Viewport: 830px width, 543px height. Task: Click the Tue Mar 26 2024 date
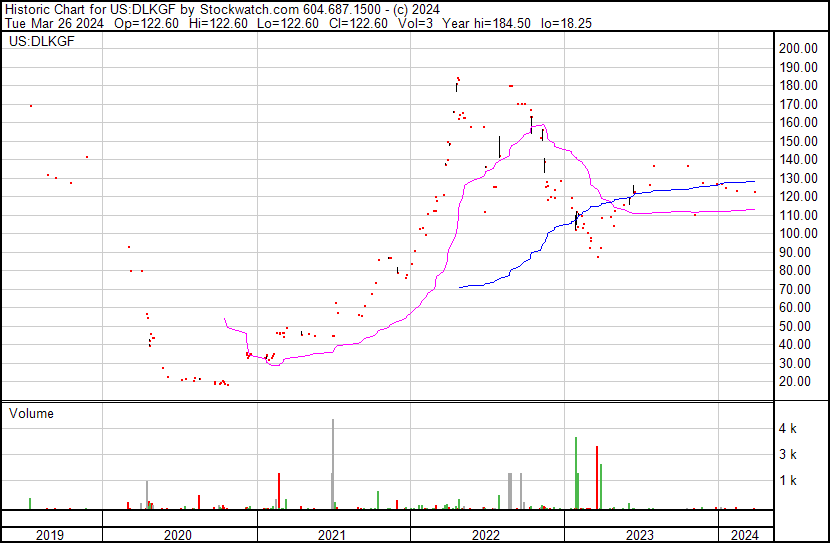pos(55,23)
